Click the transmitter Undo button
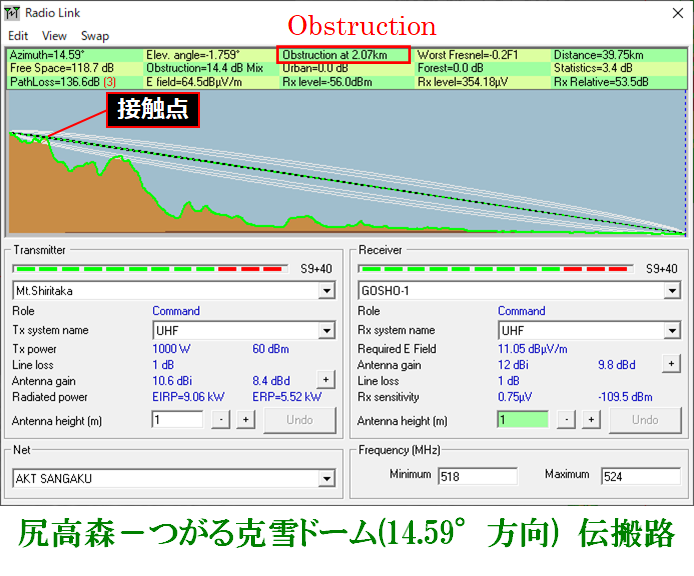The height and width of the screenshot is (576, 694). tap(300, 420)
